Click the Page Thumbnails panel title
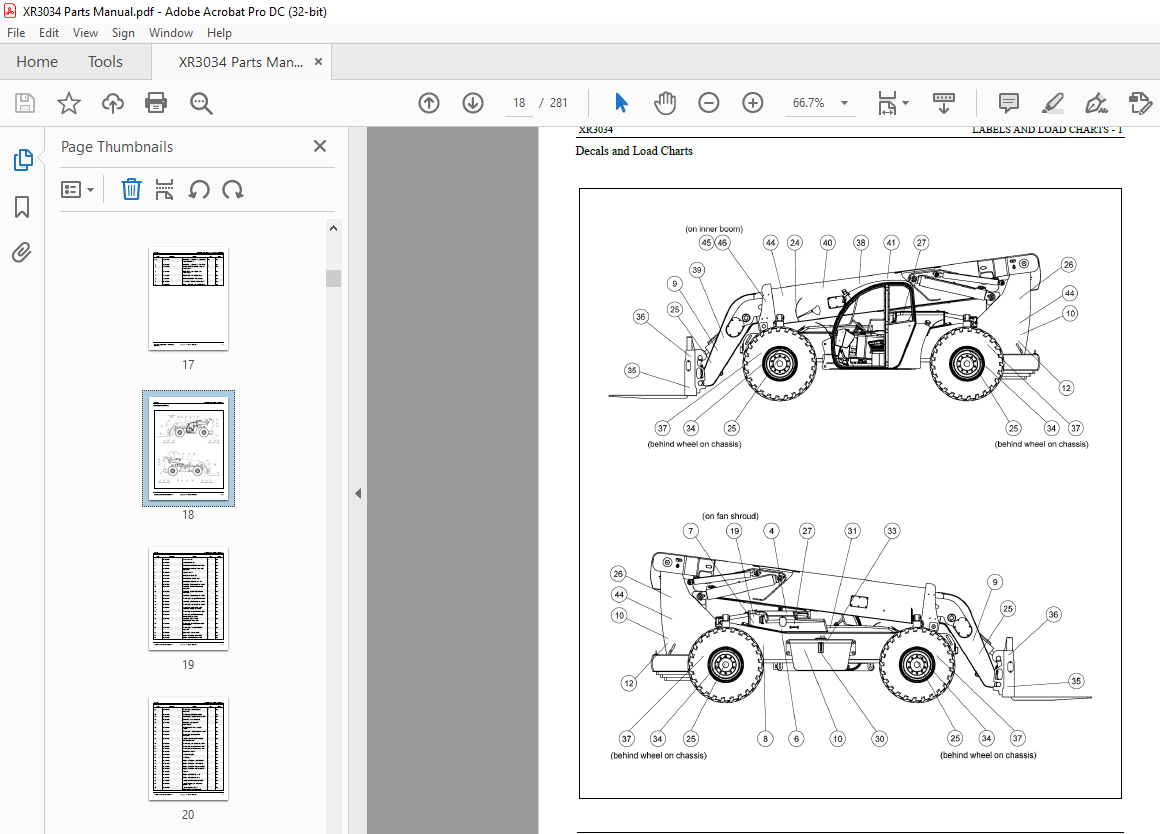Screen dimensions: 1160x834 click(x=117, y=147)
